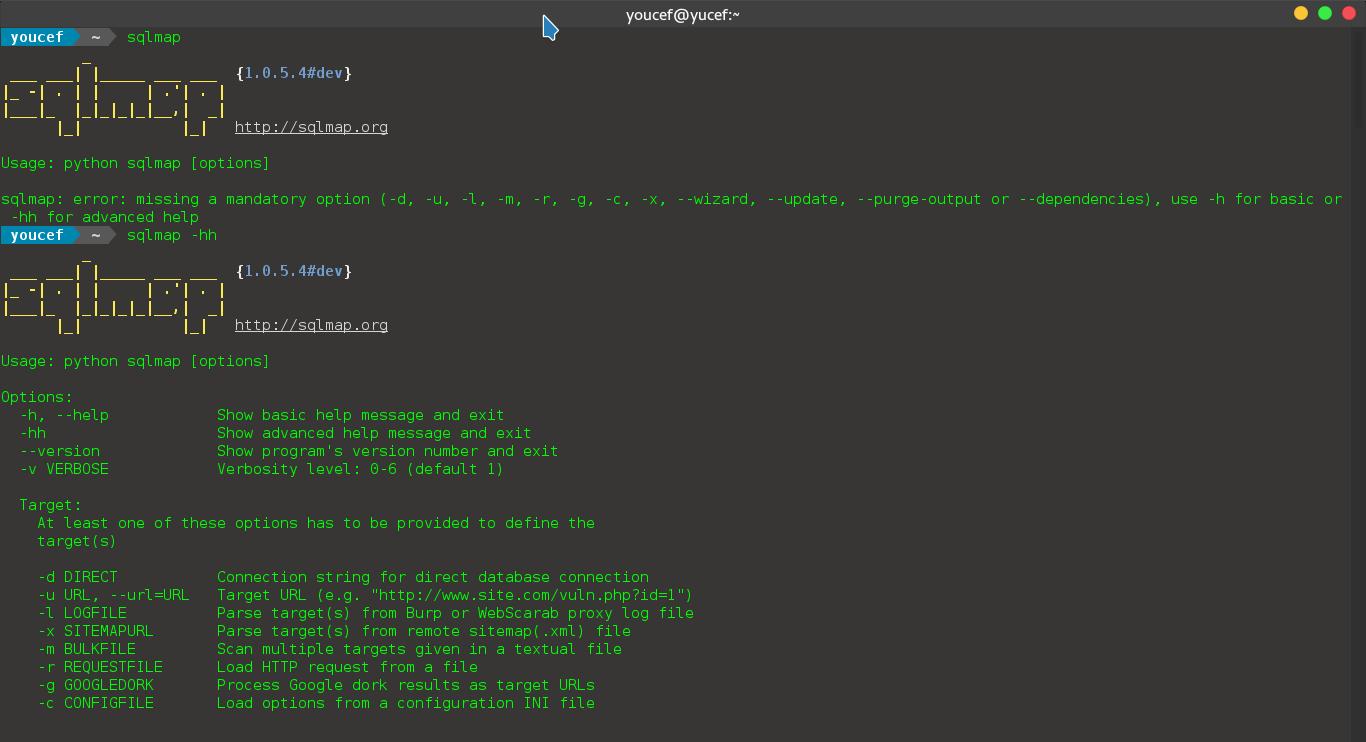Click the '-l LOGFILE' option
1366x742 pixels.
coord(82,613)
